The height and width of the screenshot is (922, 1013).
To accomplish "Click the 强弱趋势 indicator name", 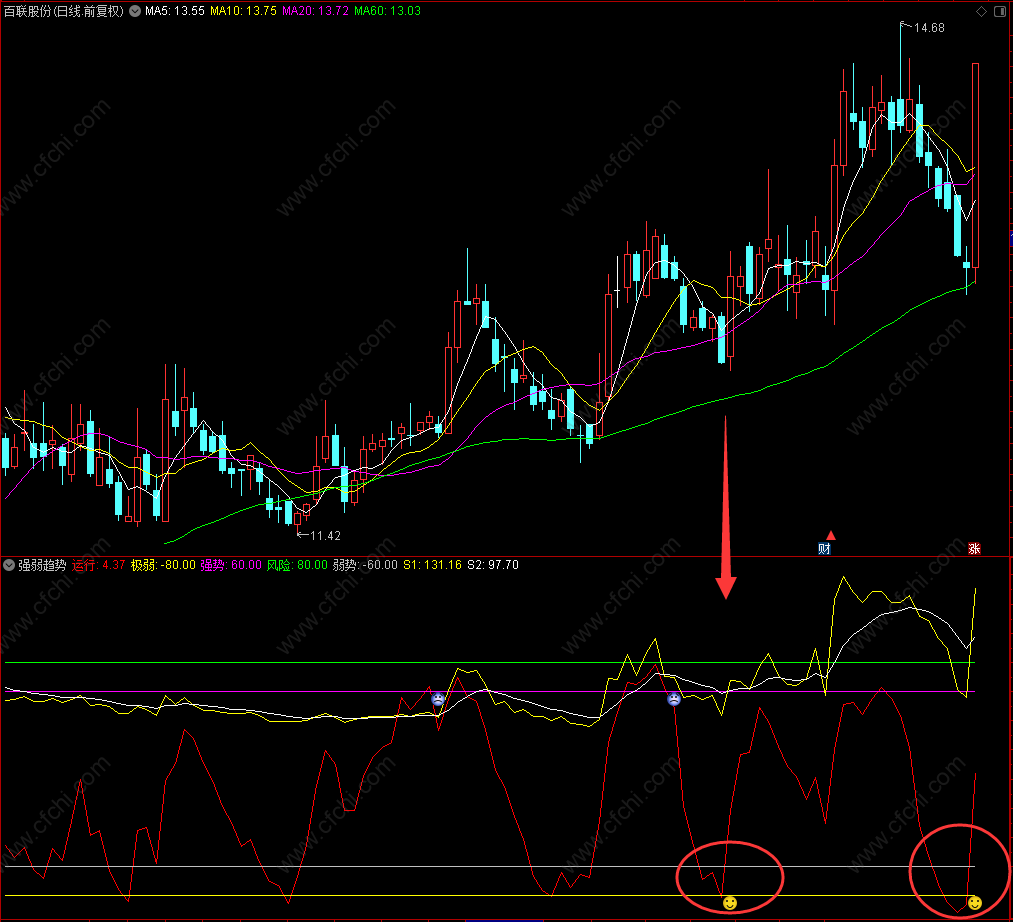I will click(x=42, y=565).
